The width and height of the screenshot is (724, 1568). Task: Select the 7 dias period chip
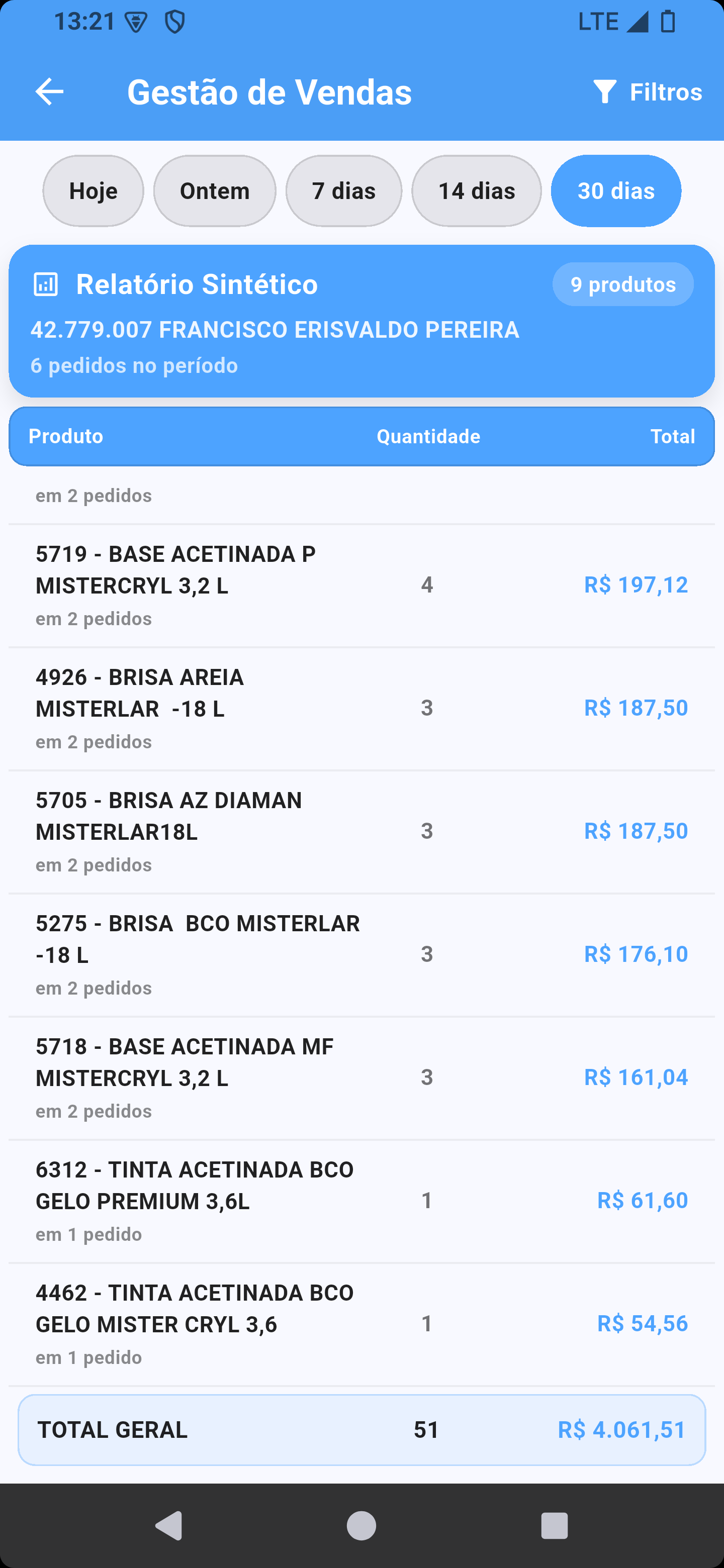(x=344, y=190)
